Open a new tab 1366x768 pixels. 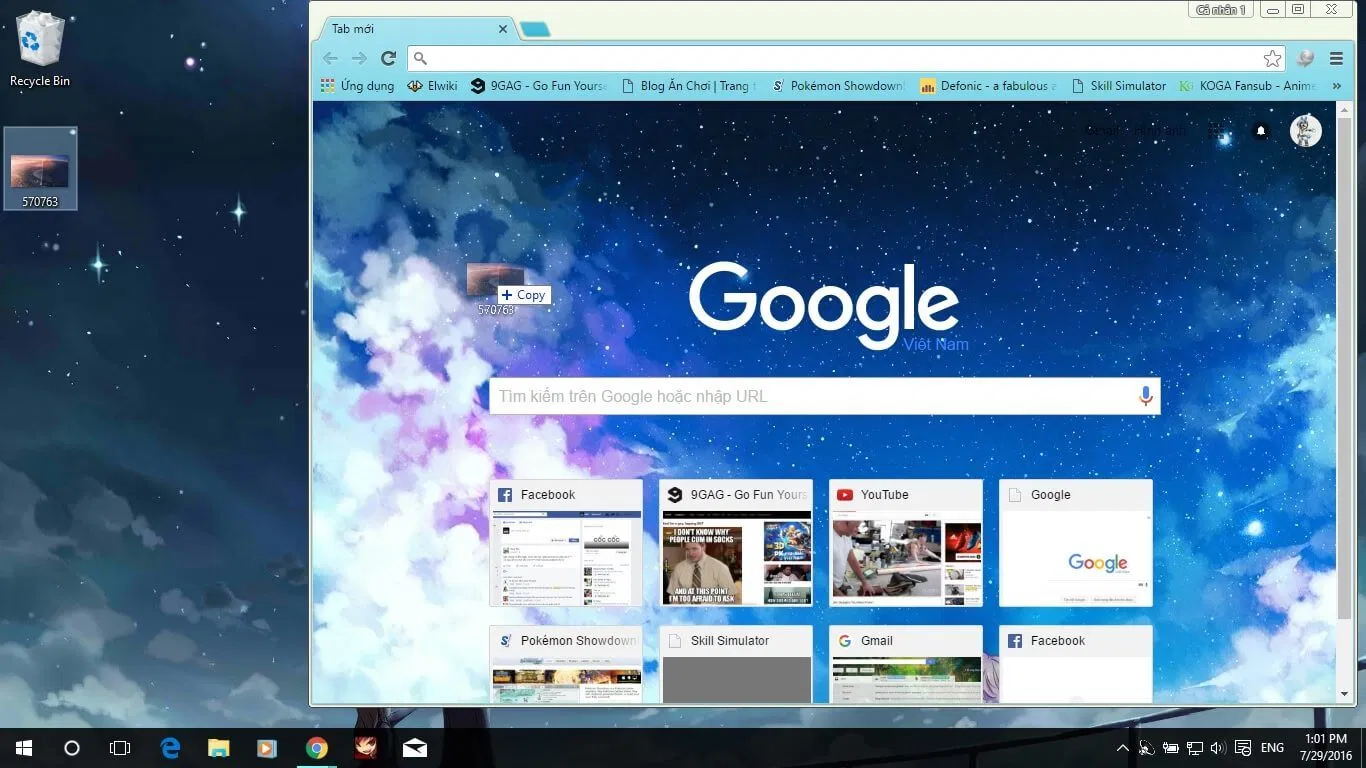click(x=535, y=30)
